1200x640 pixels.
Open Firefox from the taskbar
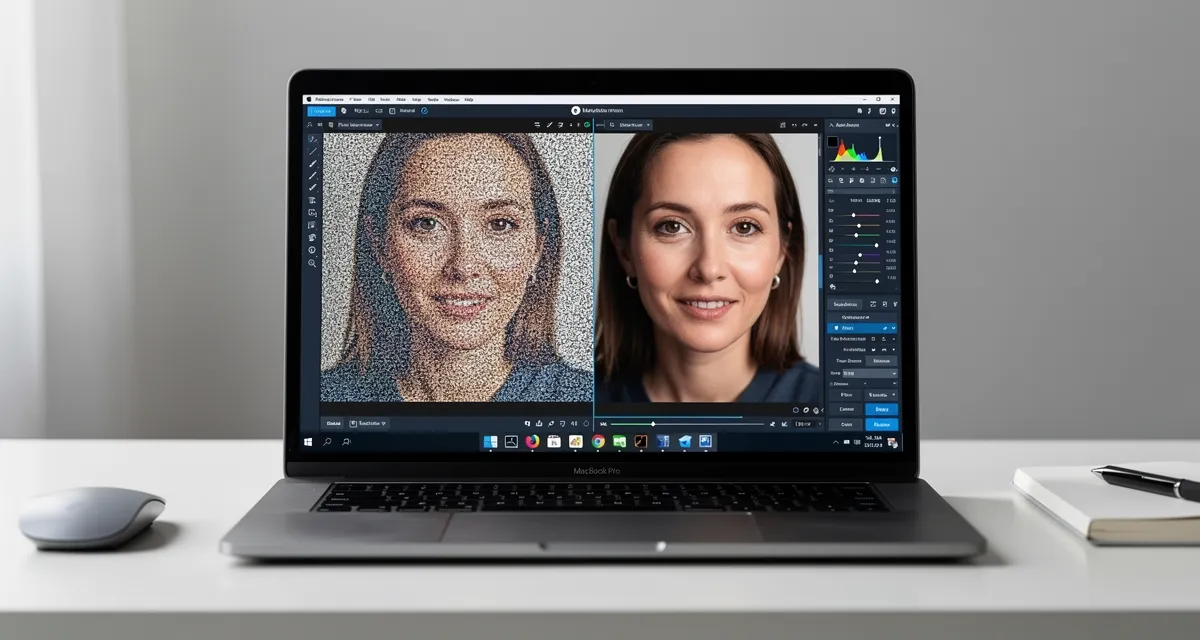pos(532,441)
